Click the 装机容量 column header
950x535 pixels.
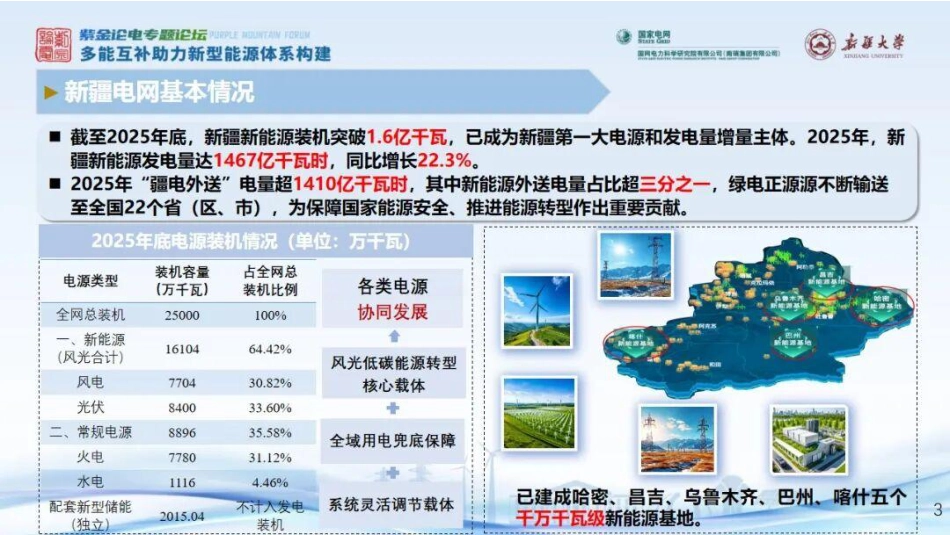[182, 281]
